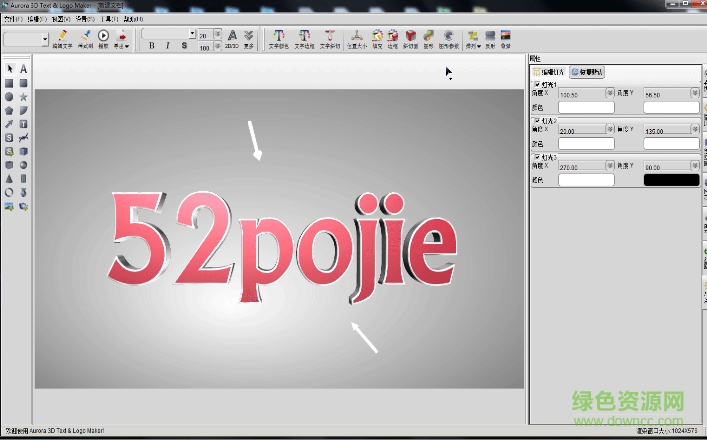The height and width of the screenshot is (440, 707).
Task: Select the arrow pointer tool in toolbox
Action: click(x=9, y=69)
